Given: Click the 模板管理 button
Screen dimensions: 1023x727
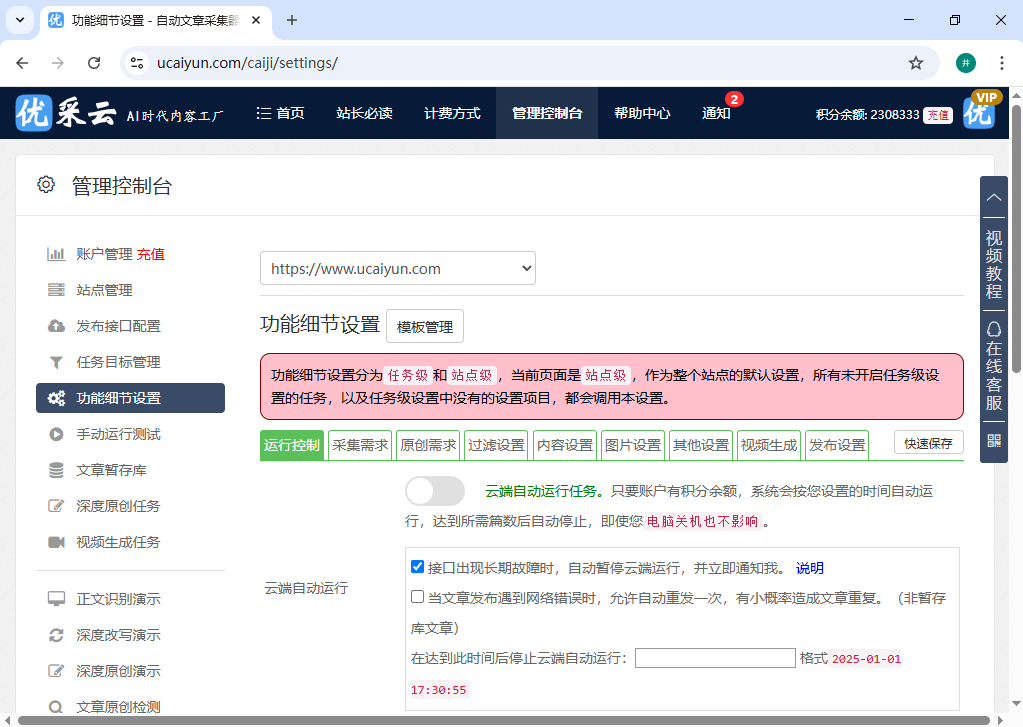Looking at the screenshot, I should pyautogui.click(x=424, y=325).
